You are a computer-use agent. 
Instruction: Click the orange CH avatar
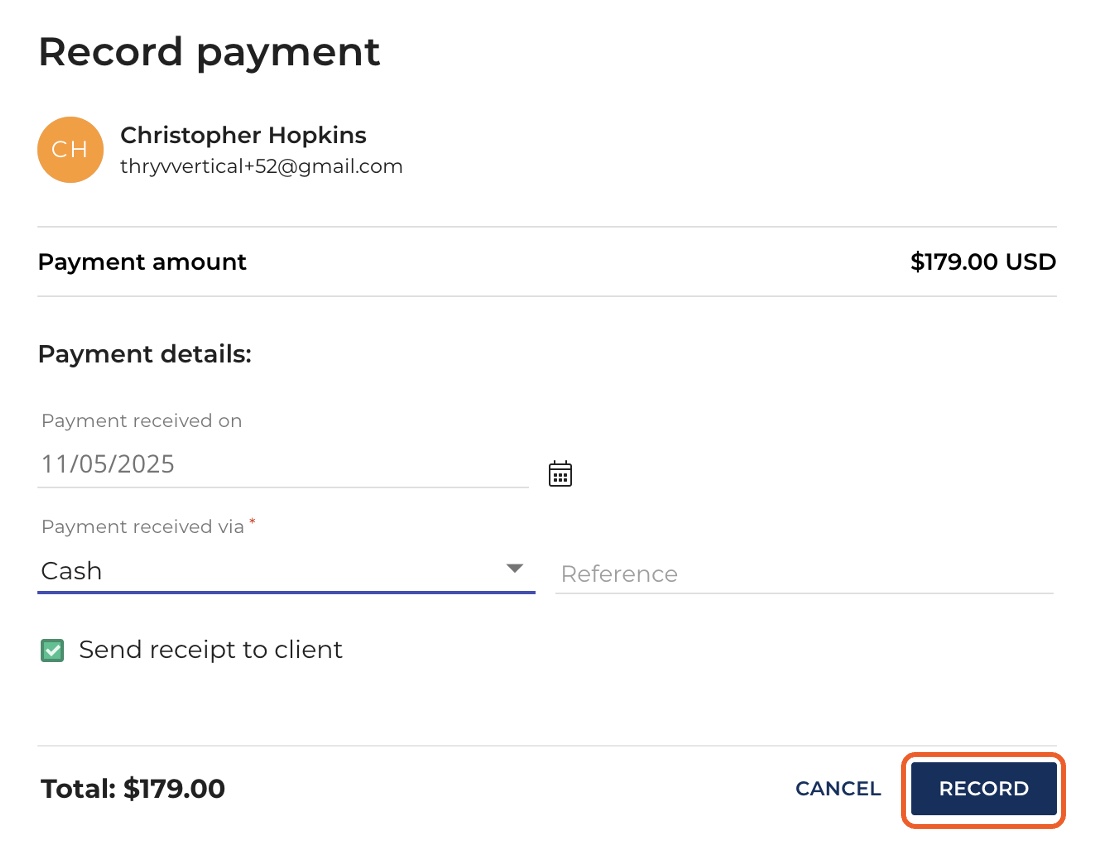tap(70, 150)
